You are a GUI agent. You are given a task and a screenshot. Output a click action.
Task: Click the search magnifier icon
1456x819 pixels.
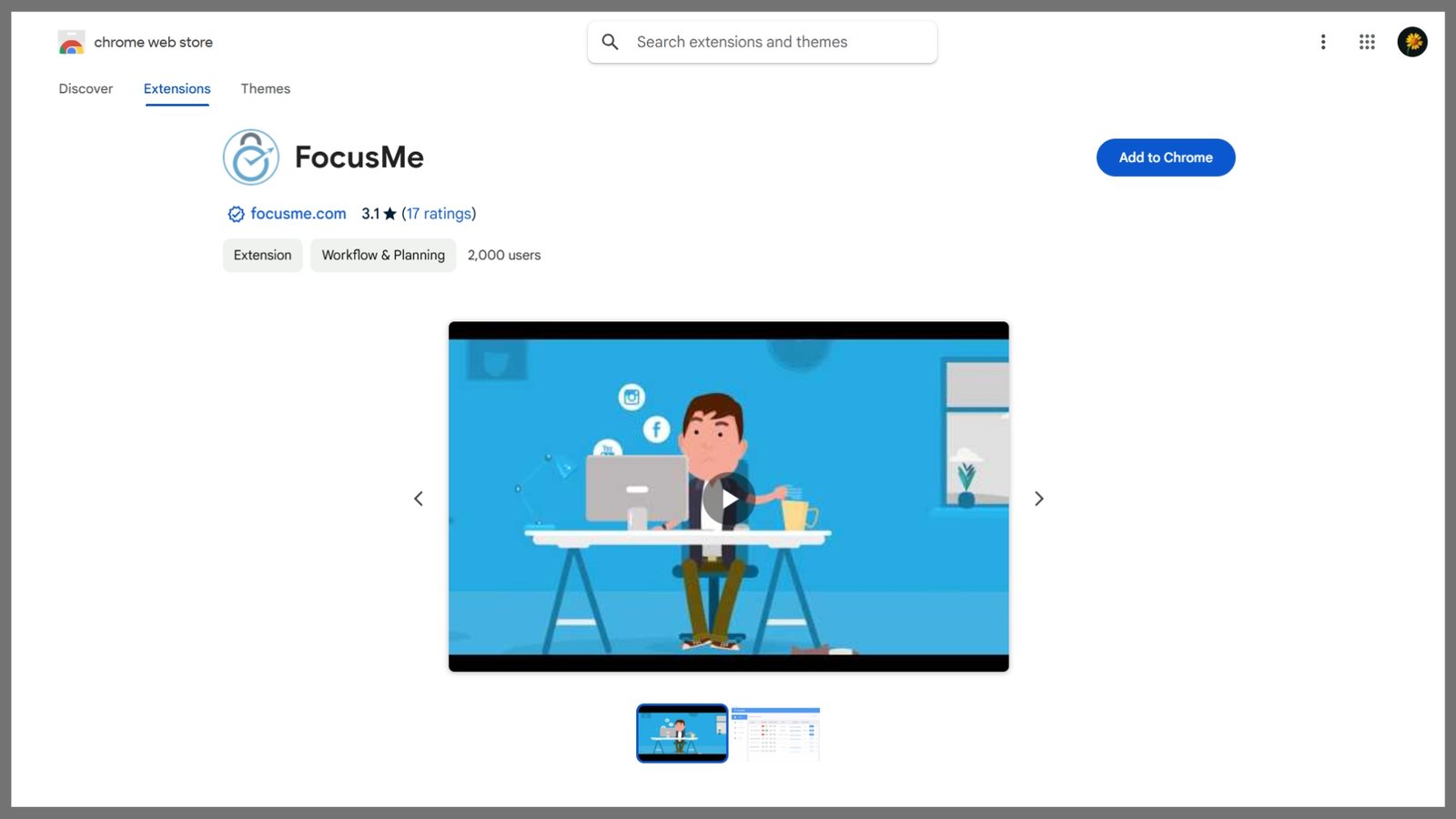tap(611, 42)
